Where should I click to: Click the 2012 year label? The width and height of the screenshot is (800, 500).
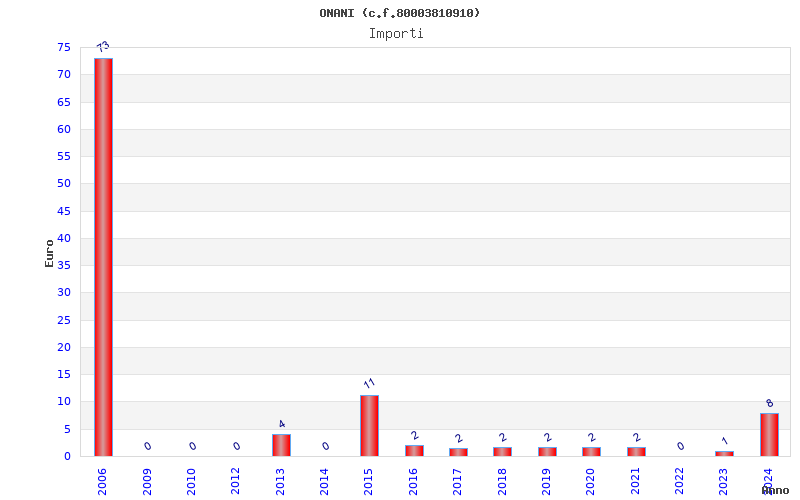click(235, 482)
